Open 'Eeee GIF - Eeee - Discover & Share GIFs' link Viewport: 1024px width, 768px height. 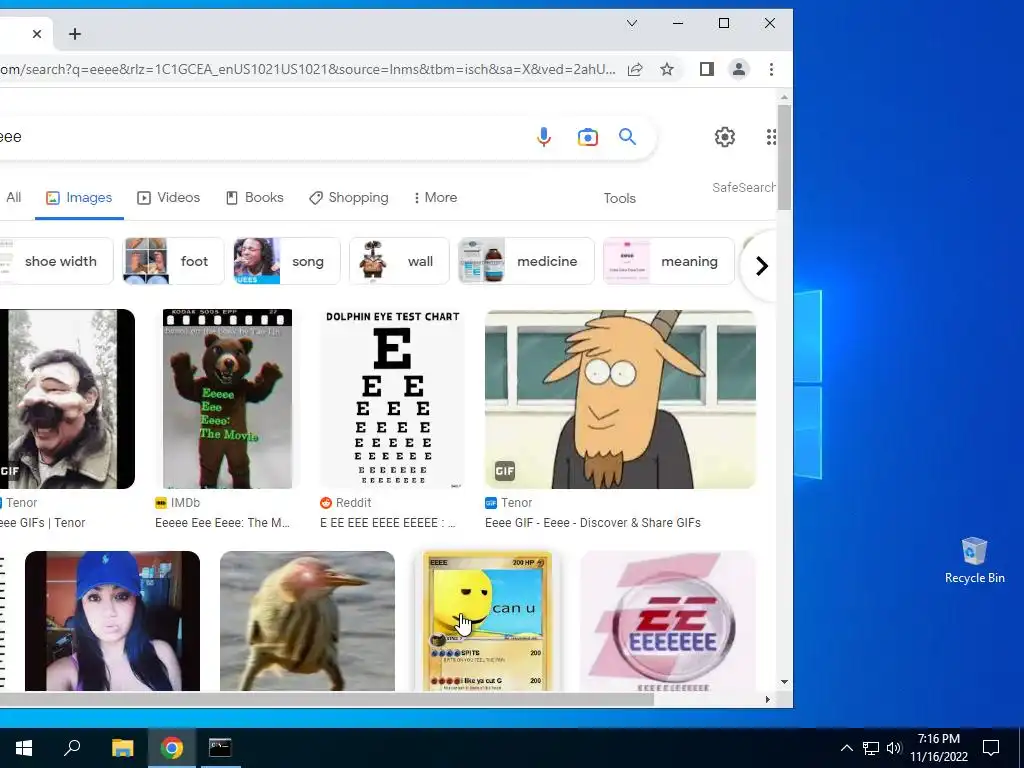click(593, 522)
